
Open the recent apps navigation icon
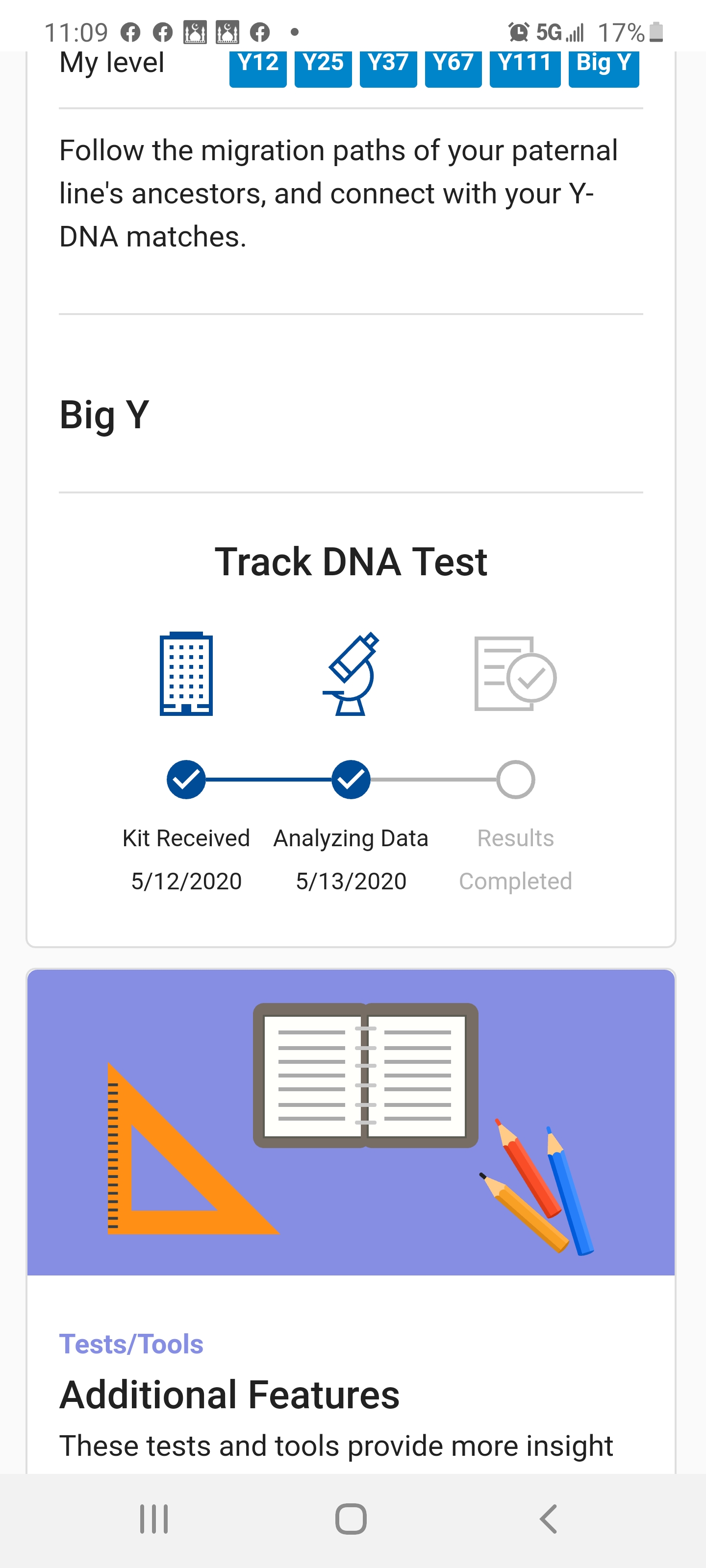153,1519
